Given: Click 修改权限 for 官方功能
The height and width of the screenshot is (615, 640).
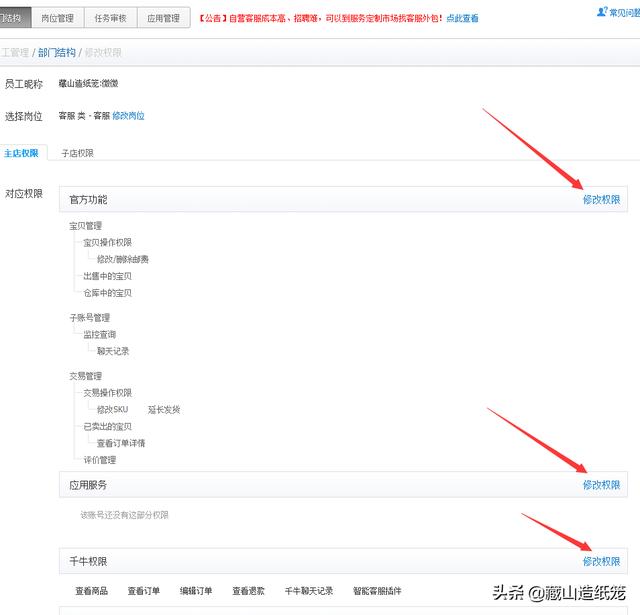Looking at the screenshot, I should point(601,200).
